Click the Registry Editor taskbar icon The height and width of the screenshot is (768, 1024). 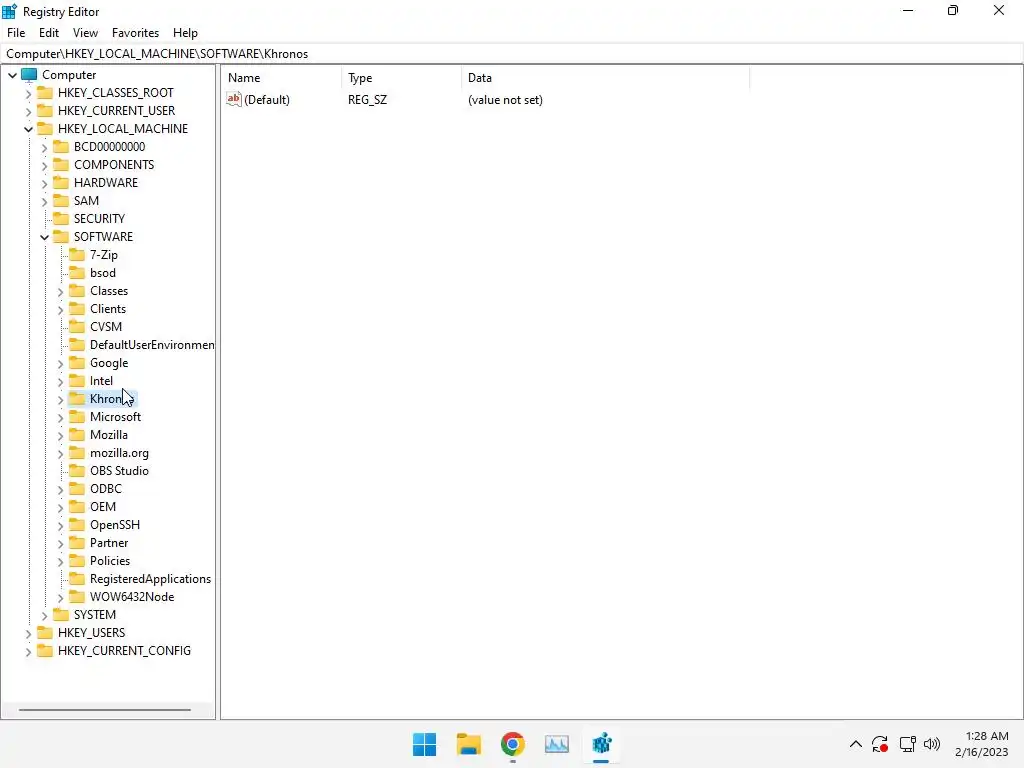tap(601, 744)
